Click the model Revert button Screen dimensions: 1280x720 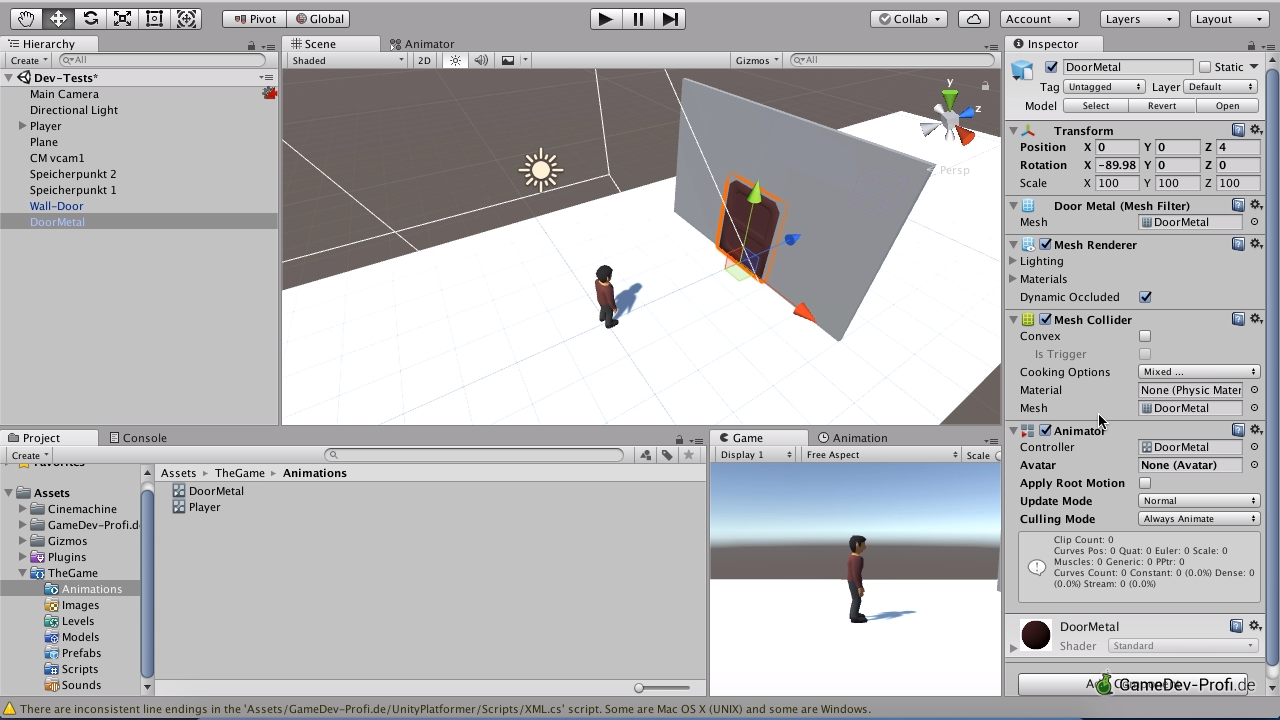coord(1162,106)
